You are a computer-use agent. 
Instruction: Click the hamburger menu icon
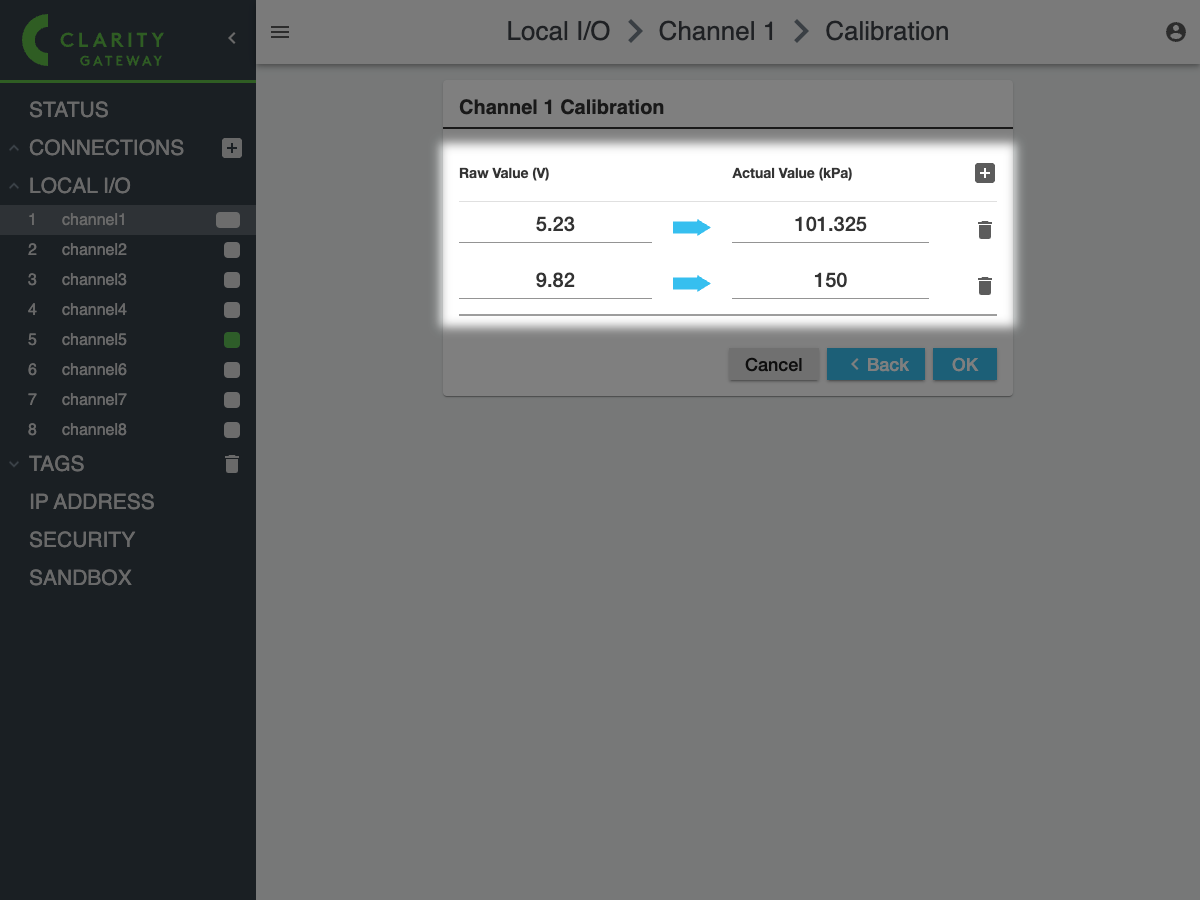(280, 32)
